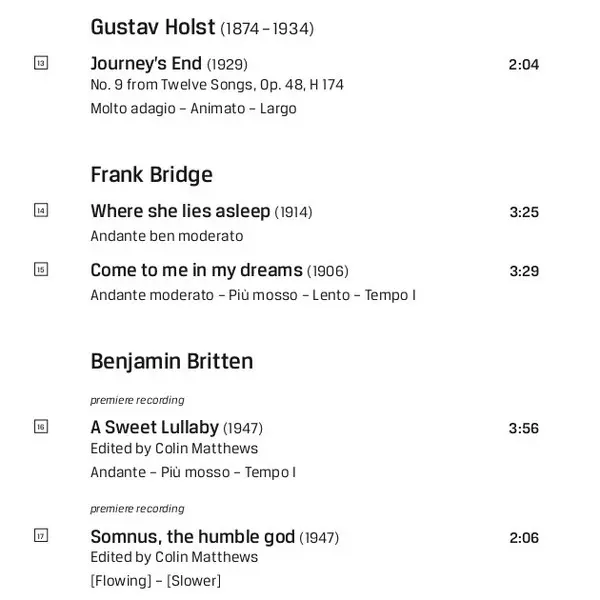Click the track 13 number box icon
This screenshot has width=600, height=600.
(x=41, y=63)
